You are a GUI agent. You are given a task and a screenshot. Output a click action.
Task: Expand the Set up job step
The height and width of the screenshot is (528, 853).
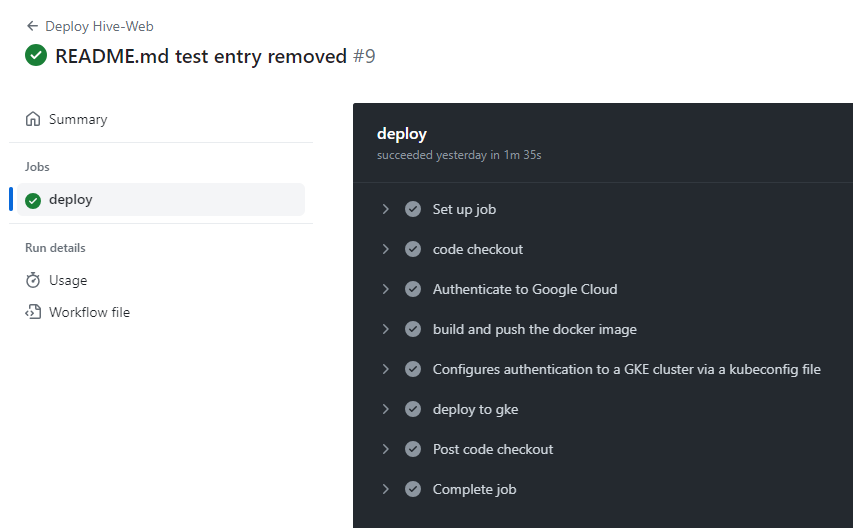pyautogui.click(x=386, y=209)
